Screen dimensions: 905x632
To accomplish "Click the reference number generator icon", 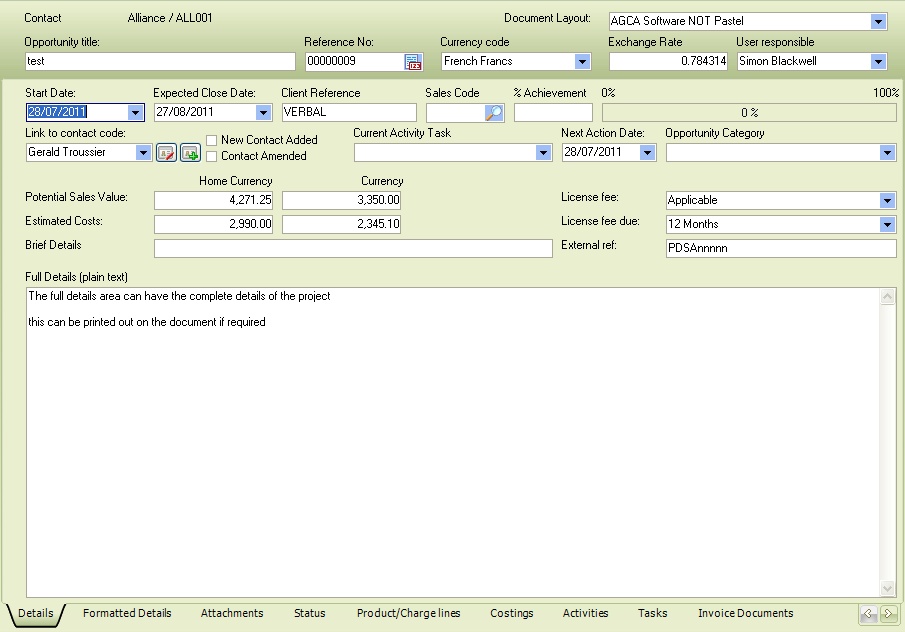I will tap(413, 62).
